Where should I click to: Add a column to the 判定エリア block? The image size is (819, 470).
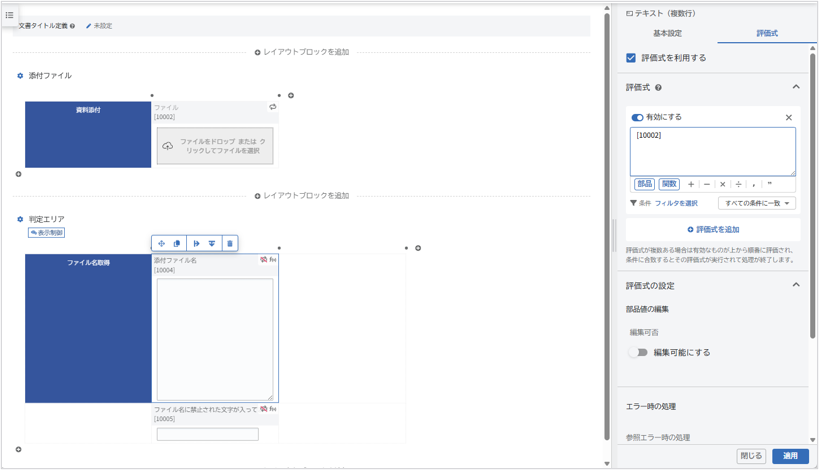[418, 248]
